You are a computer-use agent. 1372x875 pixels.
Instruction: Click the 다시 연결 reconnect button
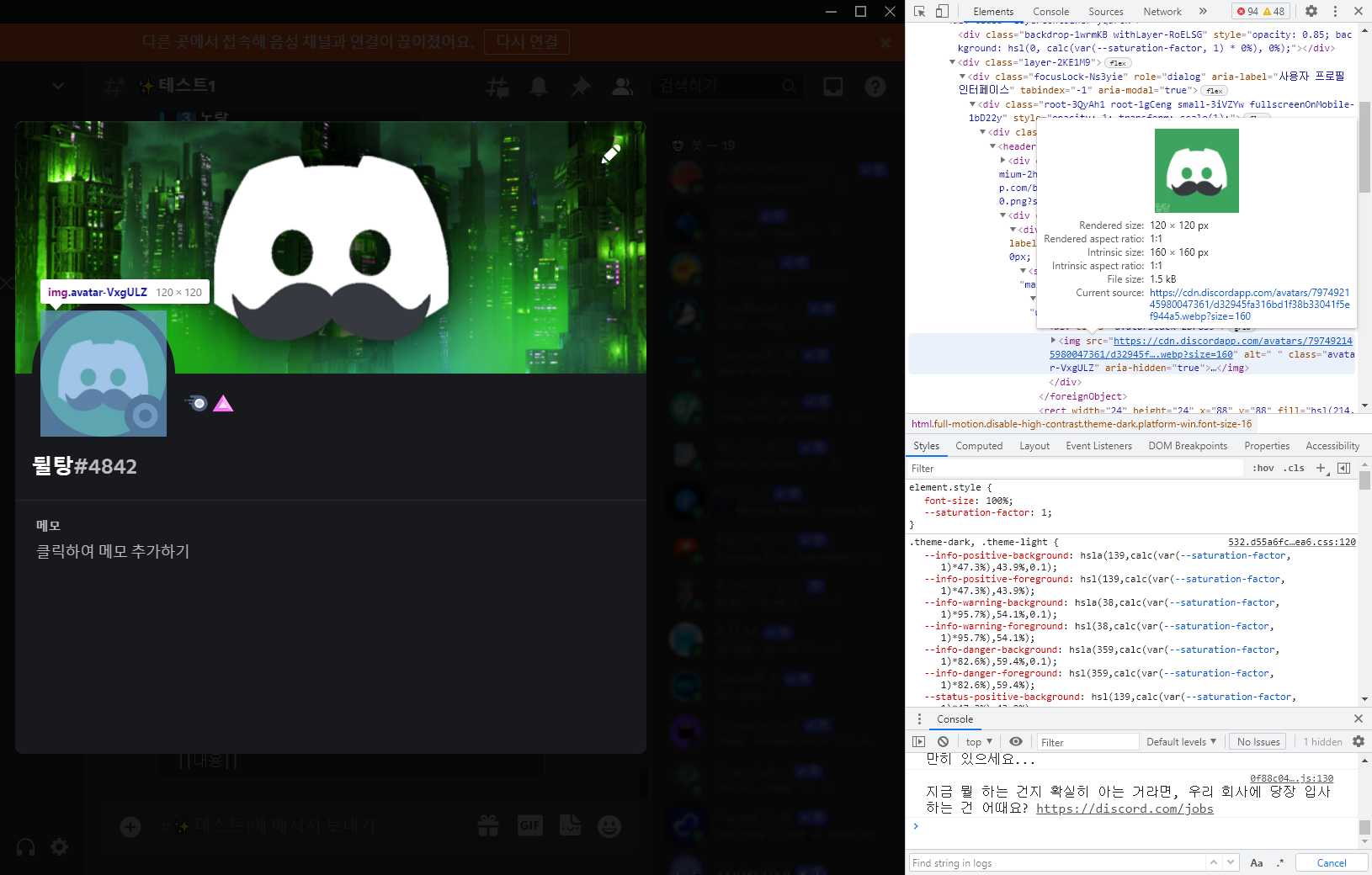pos(527,42)
